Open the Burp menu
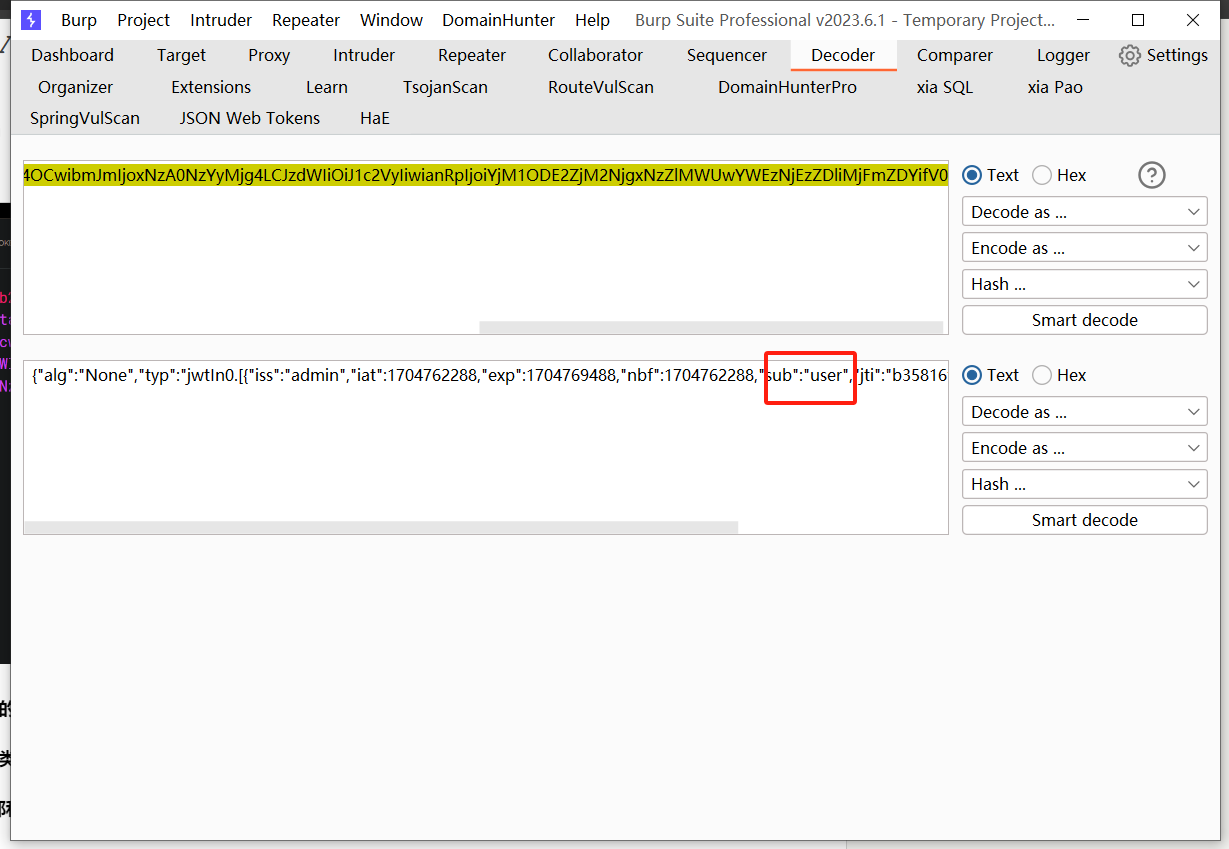Image resolution: width=1229 pixels, height=849 pixels. (79, 20)
